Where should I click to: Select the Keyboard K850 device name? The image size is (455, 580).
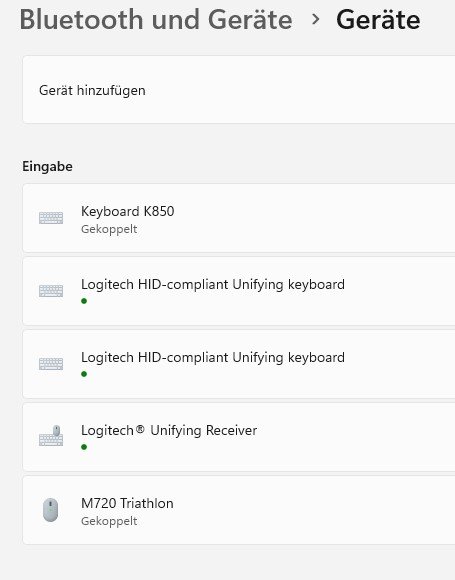(128, 211)
